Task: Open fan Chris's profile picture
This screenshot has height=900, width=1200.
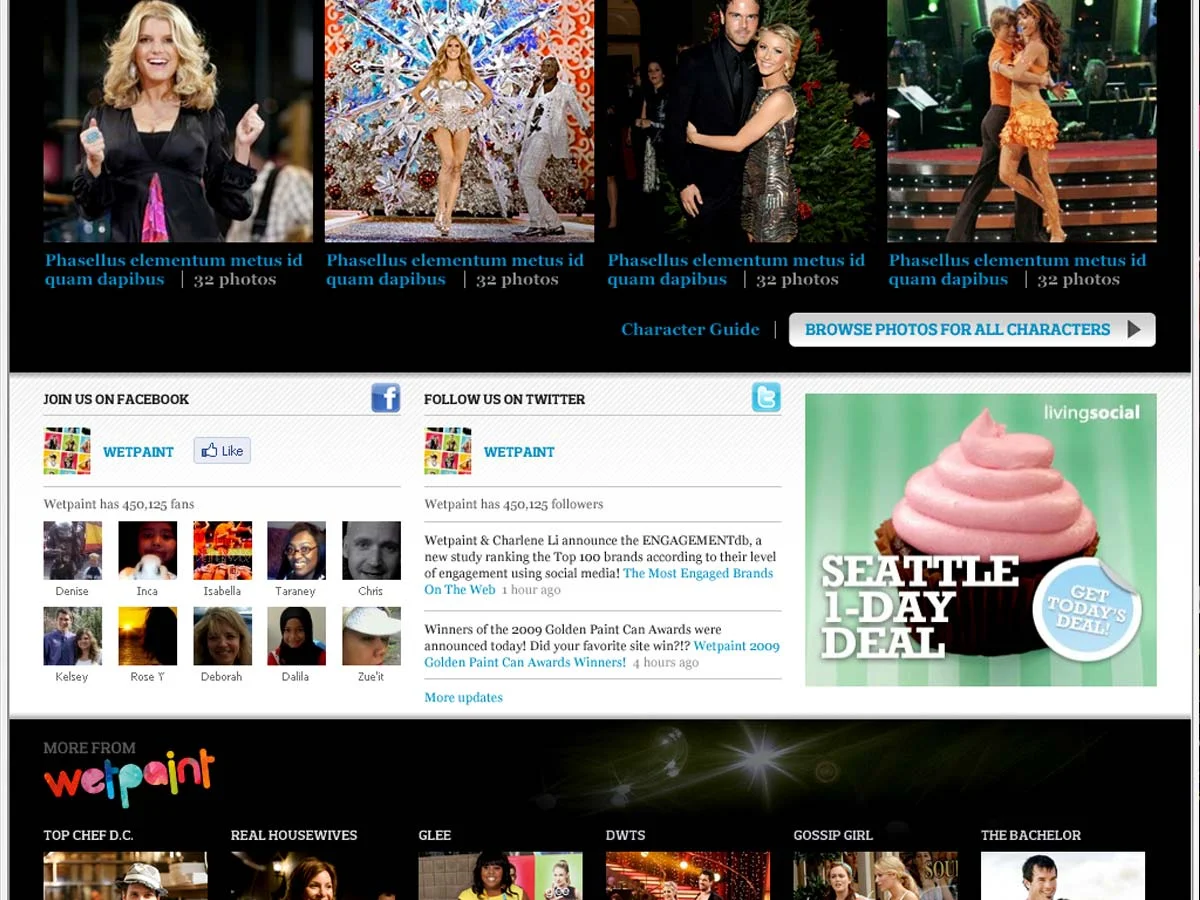Action: tap(371, 550)
